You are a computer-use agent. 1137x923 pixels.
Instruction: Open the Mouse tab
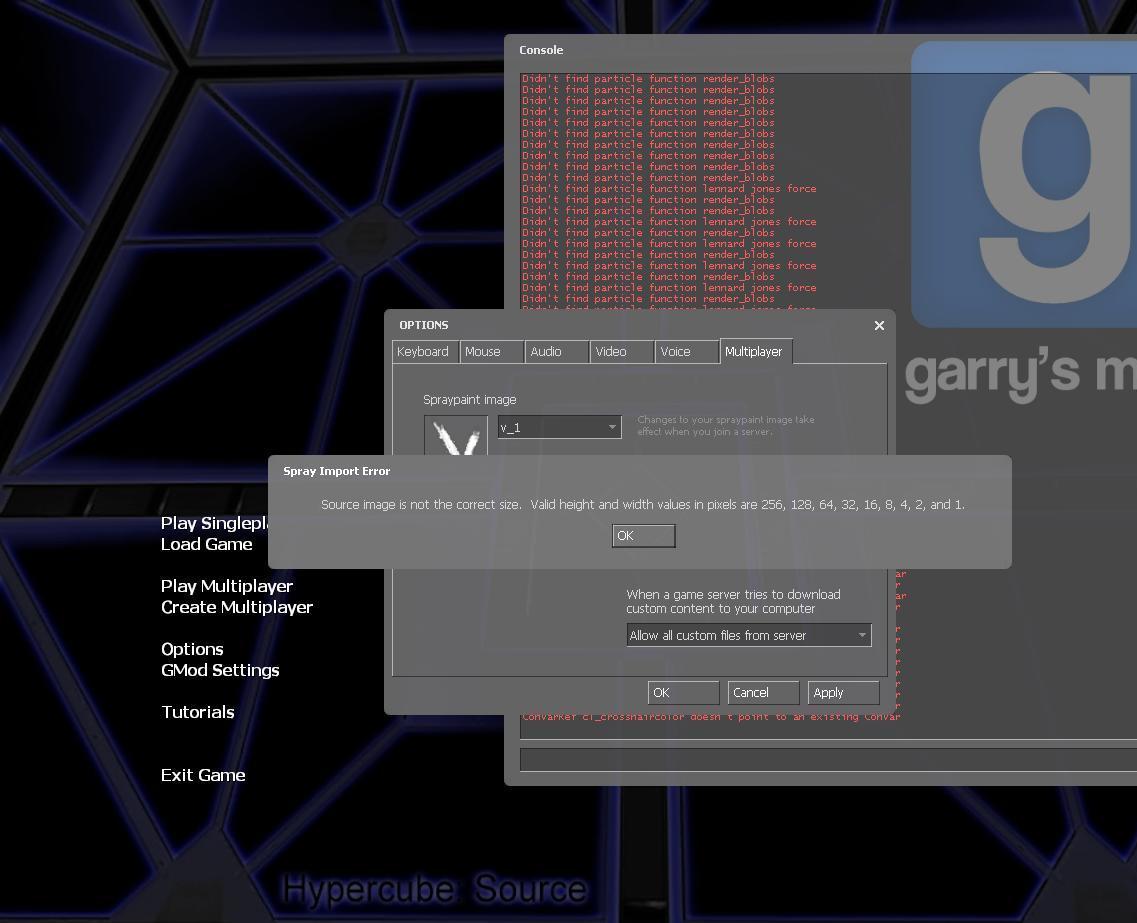point(491,352)
